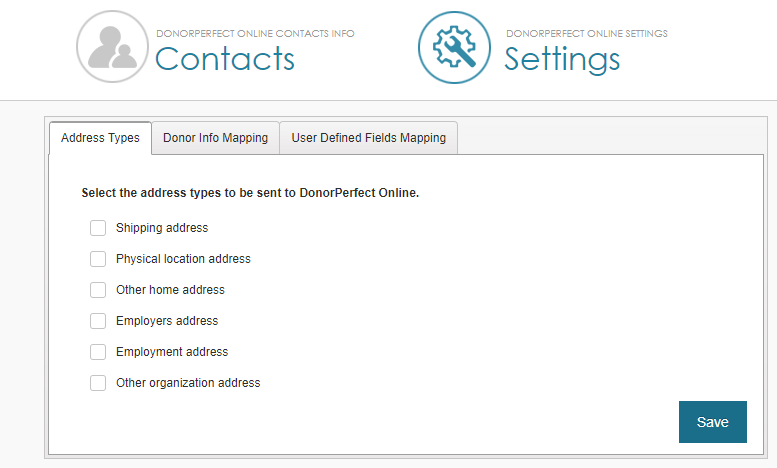The height and width of the screenshot is (468, 777).
Task: Click the 'Other home address' label
Action: (x=170, y=290)
